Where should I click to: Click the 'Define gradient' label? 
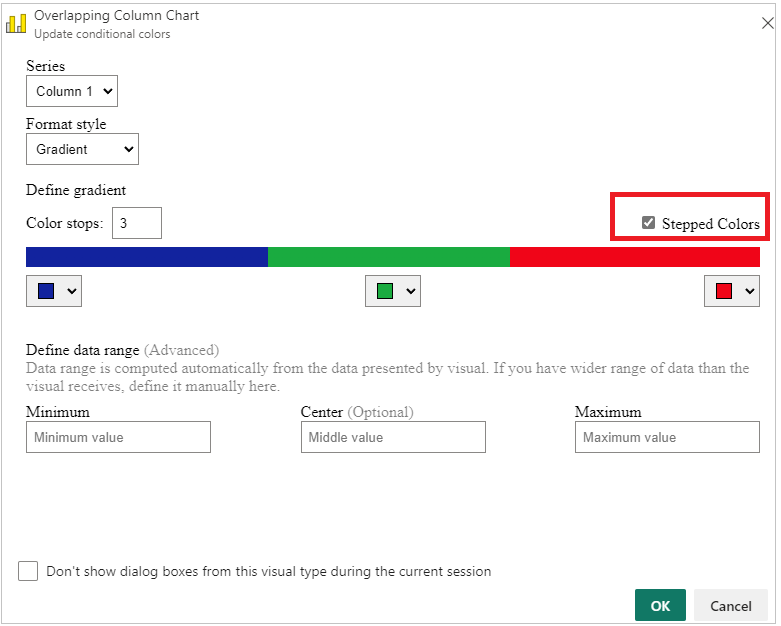tap(76, 190)
